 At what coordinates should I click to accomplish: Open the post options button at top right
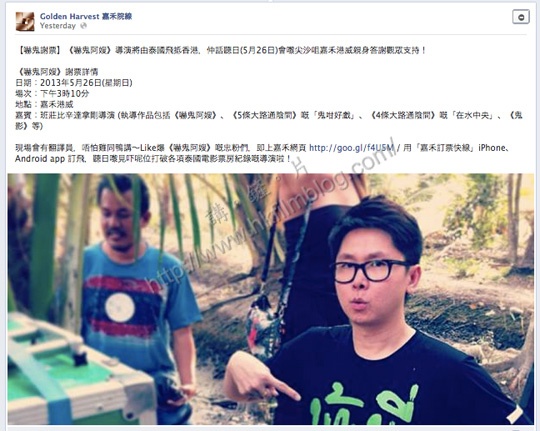(521, 17)
